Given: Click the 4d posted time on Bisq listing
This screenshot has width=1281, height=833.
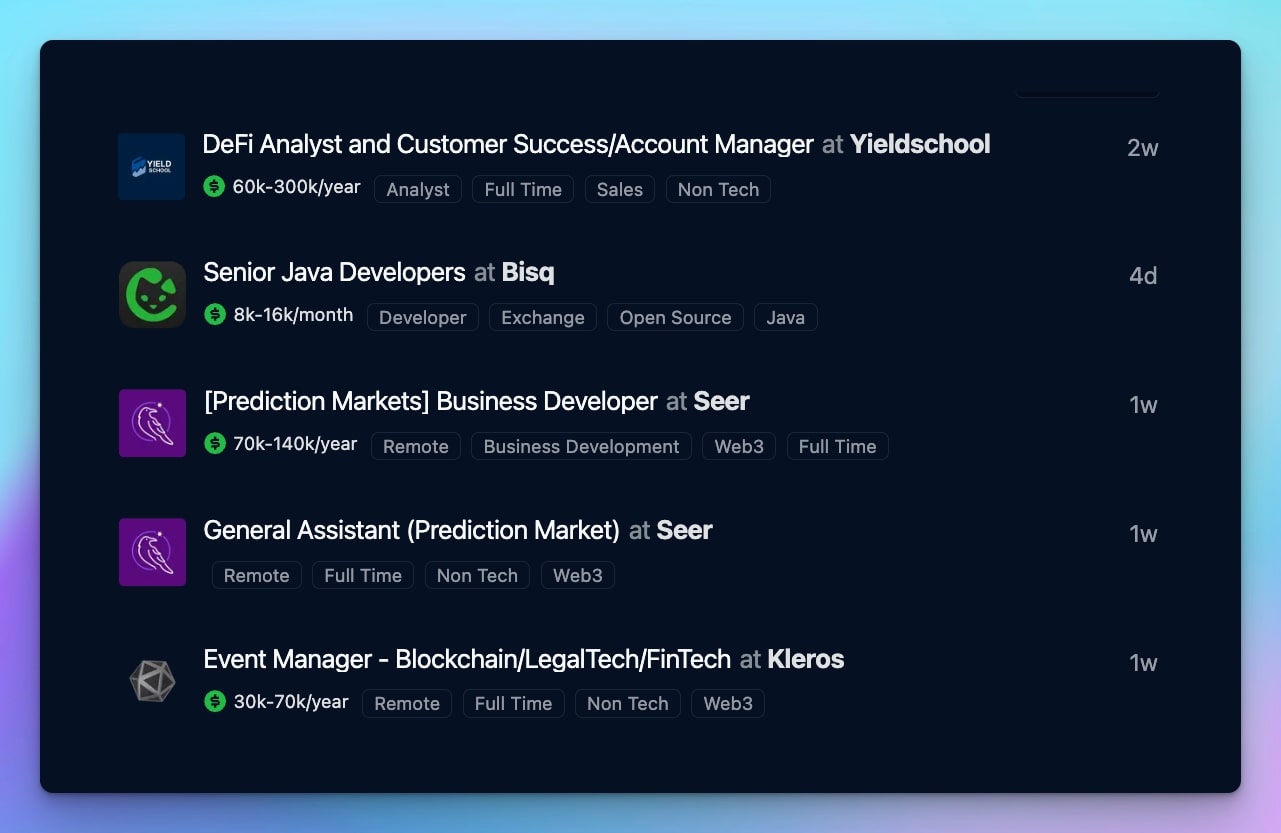Looking at the screenshot, I should tap(1143, 276).
